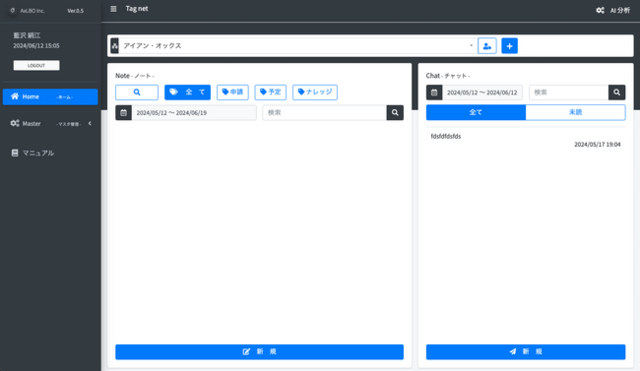The image size is (640, 371).
Task: Toggle the 予定 tag filter
Action: (271, 92)
